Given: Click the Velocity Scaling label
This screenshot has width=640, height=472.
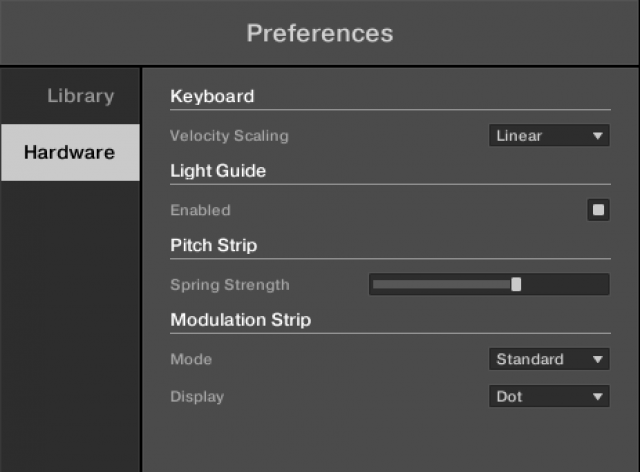Looking at the screenshot, I should coord(229,136).
